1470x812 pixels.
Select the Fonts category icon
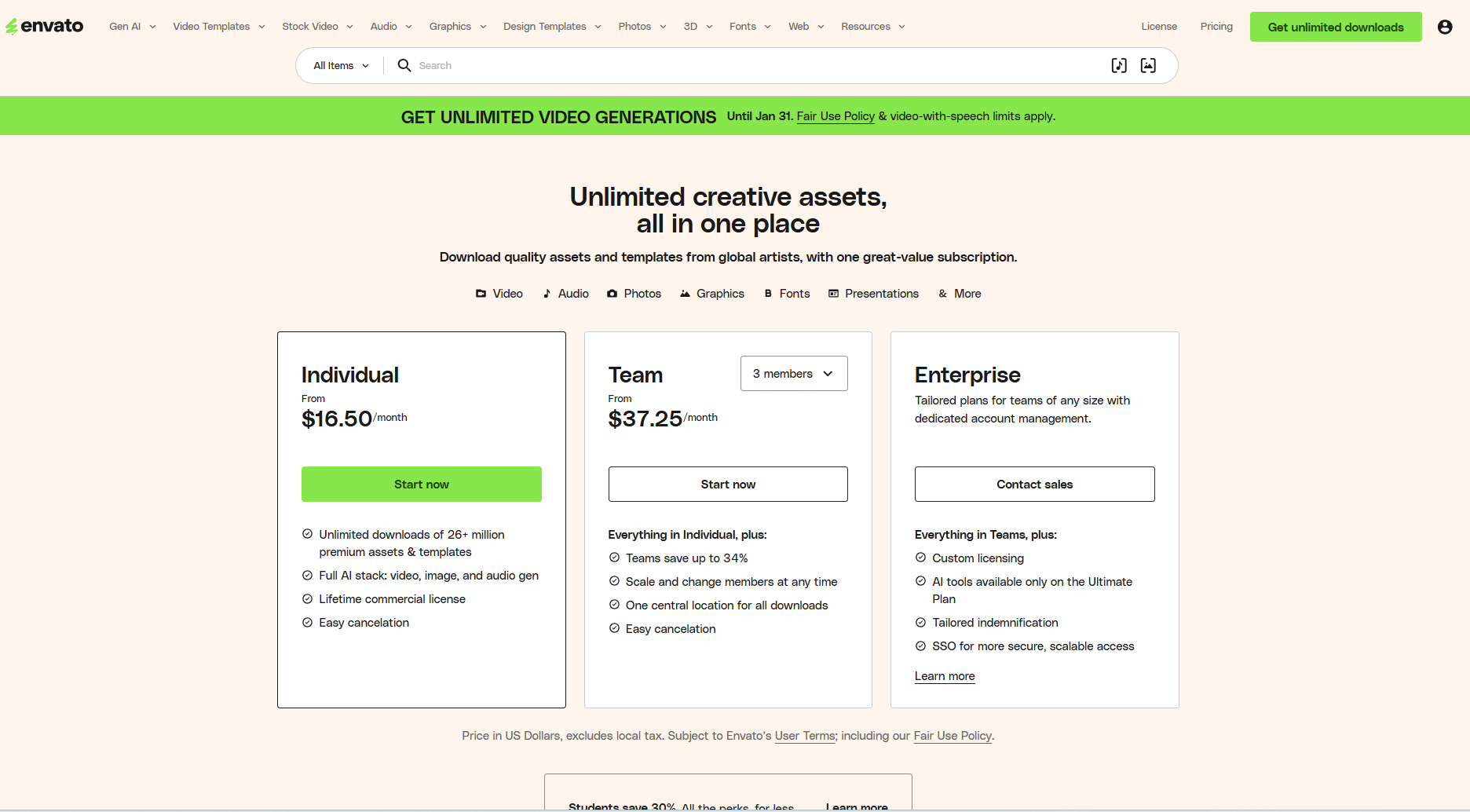(768, 293)
